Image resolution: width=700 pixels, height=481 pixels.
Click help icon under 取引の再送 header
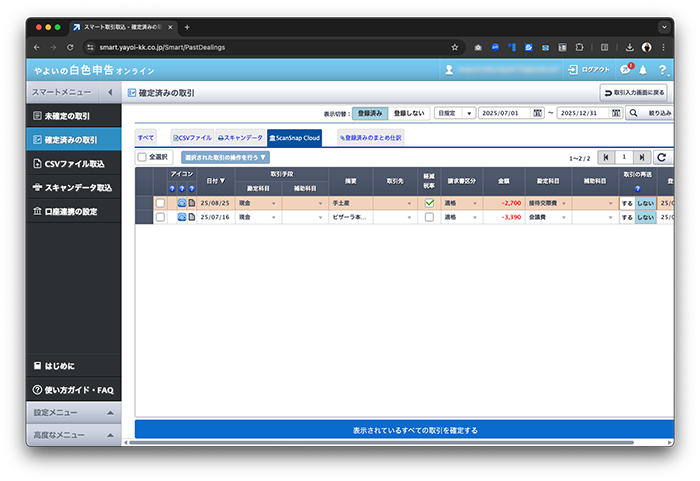pos(638,188)
